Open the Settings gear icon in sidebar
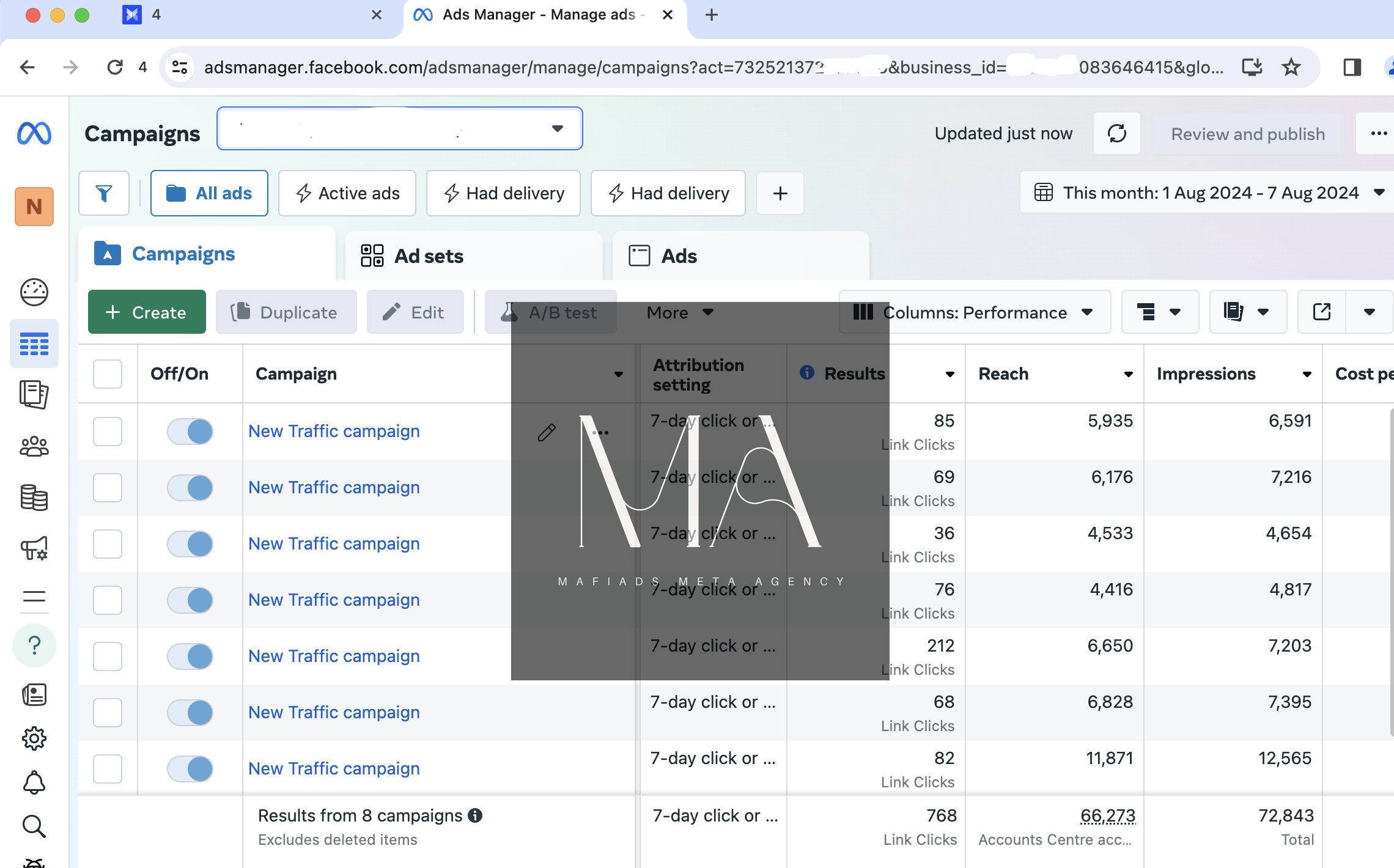This screenshot has height=868, width=1394. click(x=34, y=739)
